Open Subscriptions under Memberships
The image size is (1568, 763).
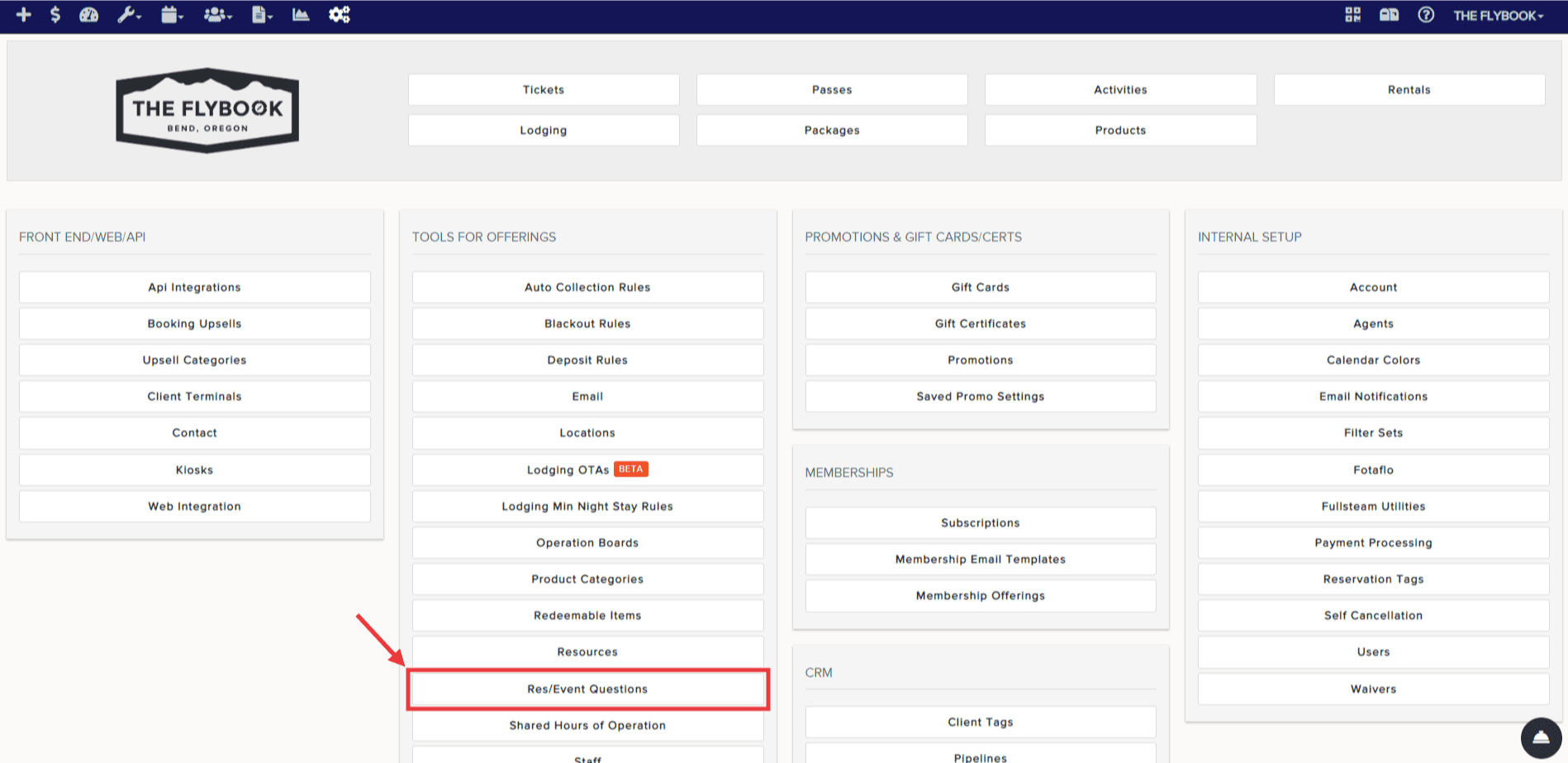coord(981,523)
